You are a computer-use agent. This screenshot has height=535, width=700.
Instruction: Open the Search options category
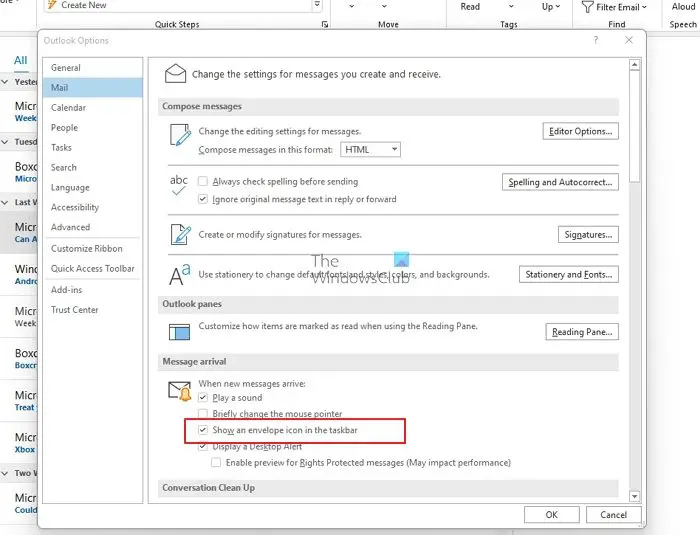(93, 167)
